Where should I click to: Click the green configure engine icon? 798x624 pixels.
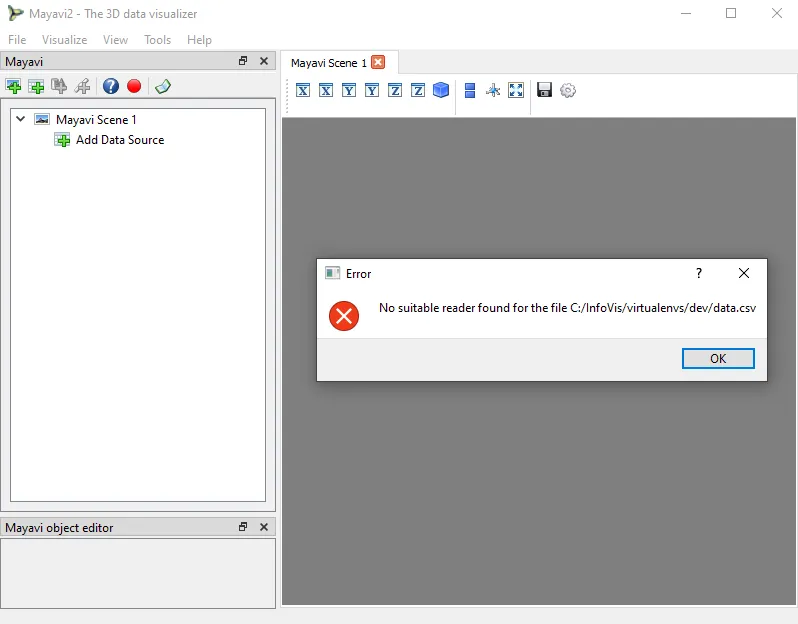[163, 87]
